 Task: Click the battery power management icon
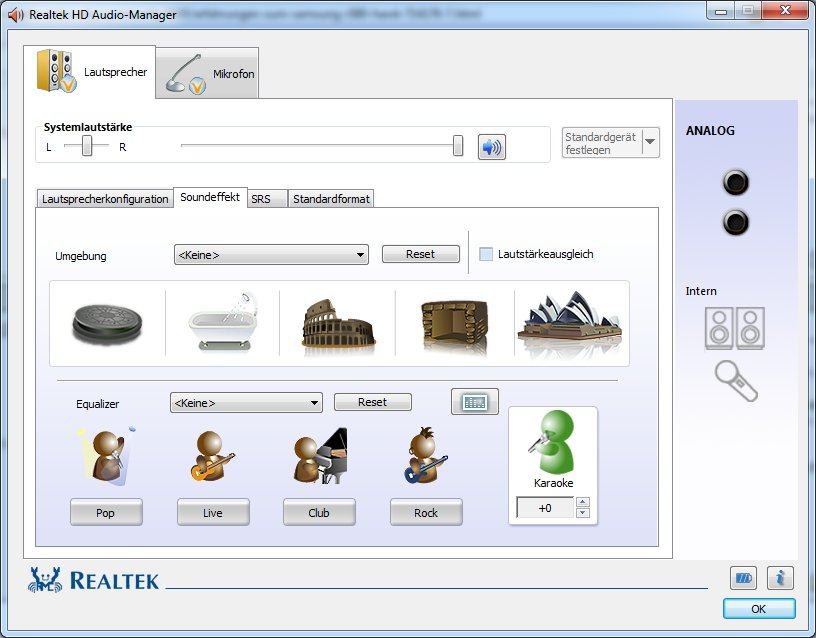(x=744, y=578)
